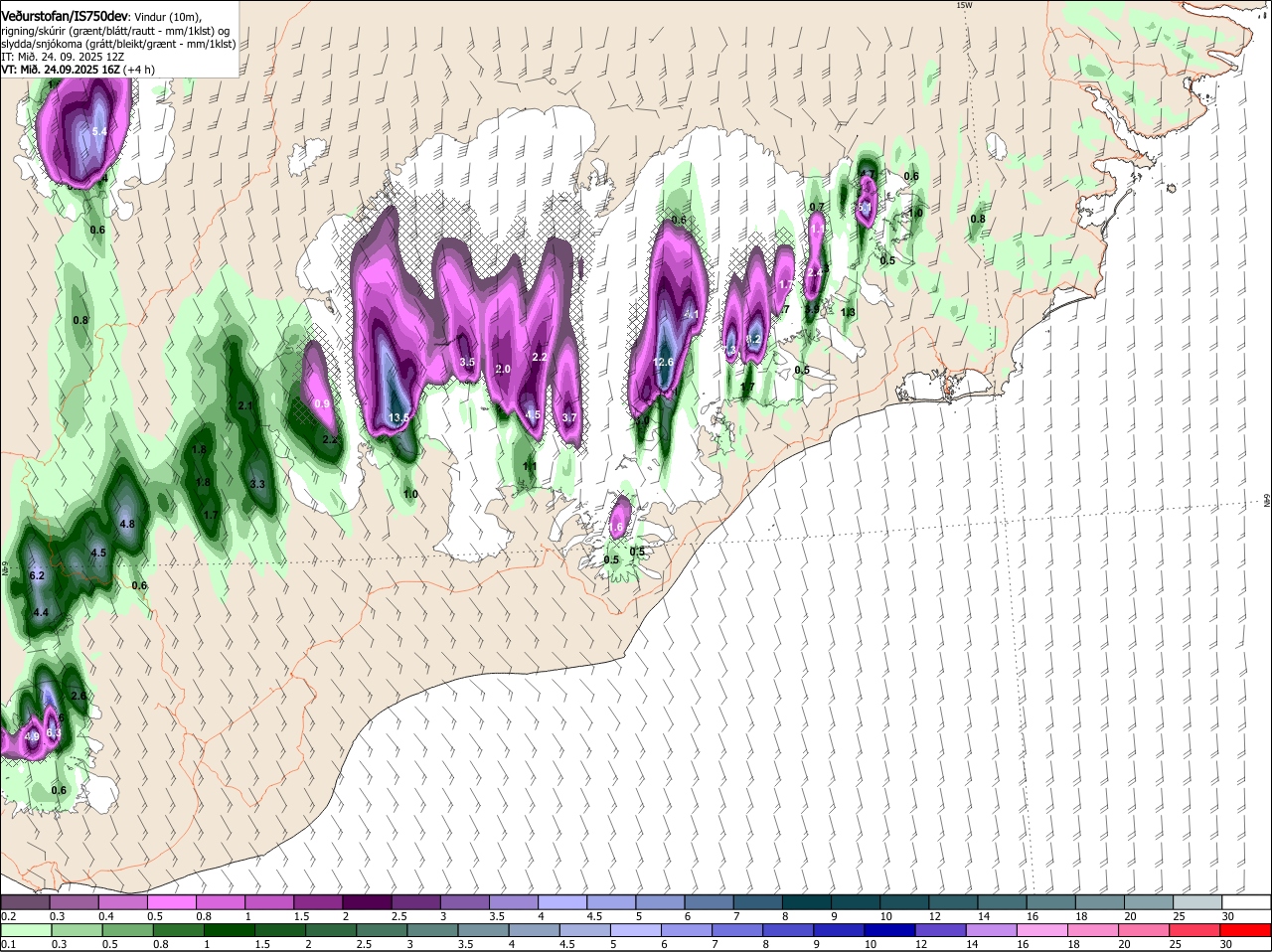Click the 0.2 label under the upper legend
Image resolution: width=1272 pixels, height=952 pixels.
point(8,916)
